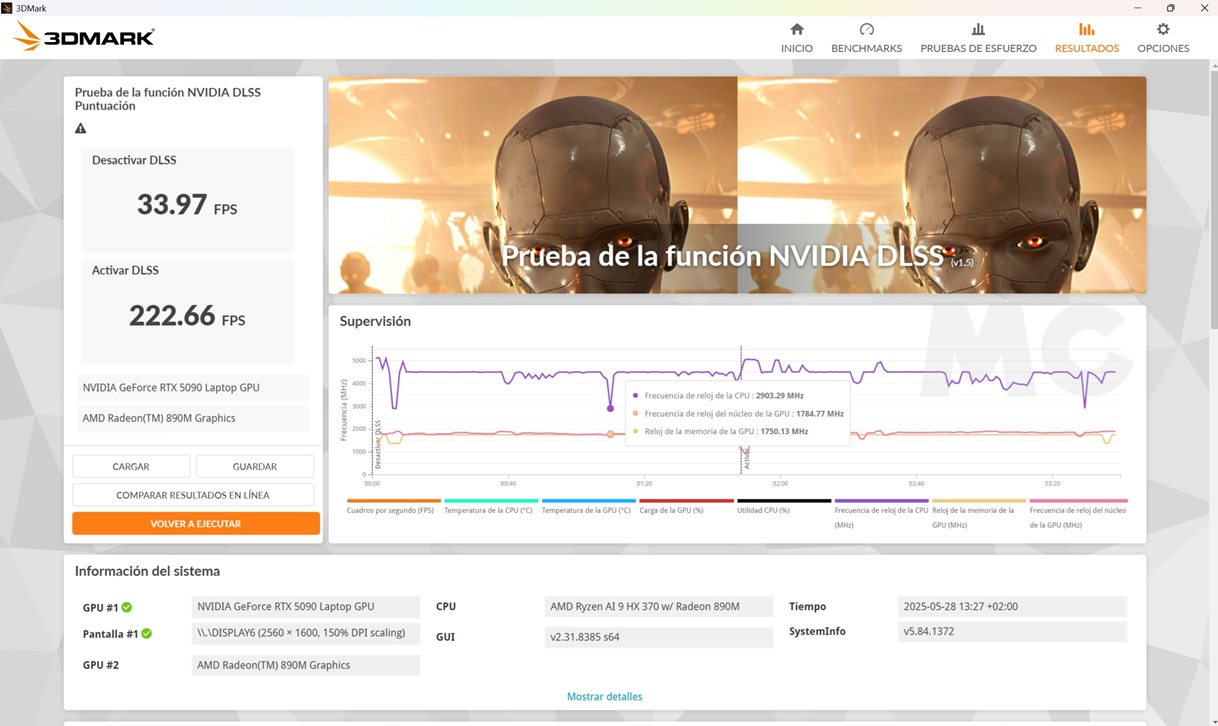Image resolution: width=1218 pixels, height=726 pixels.
Task: Click the CARGAR button
Action: (131, 466)
